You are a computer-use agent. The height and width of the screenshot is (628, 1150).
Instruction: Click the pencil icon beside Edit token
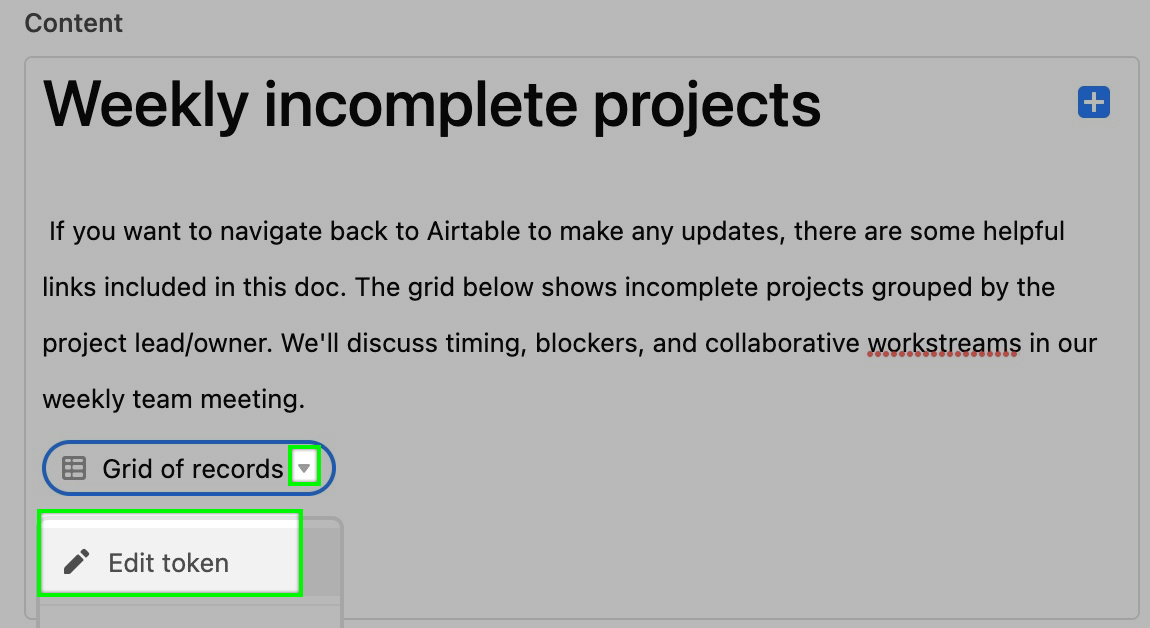pos(76,562)
